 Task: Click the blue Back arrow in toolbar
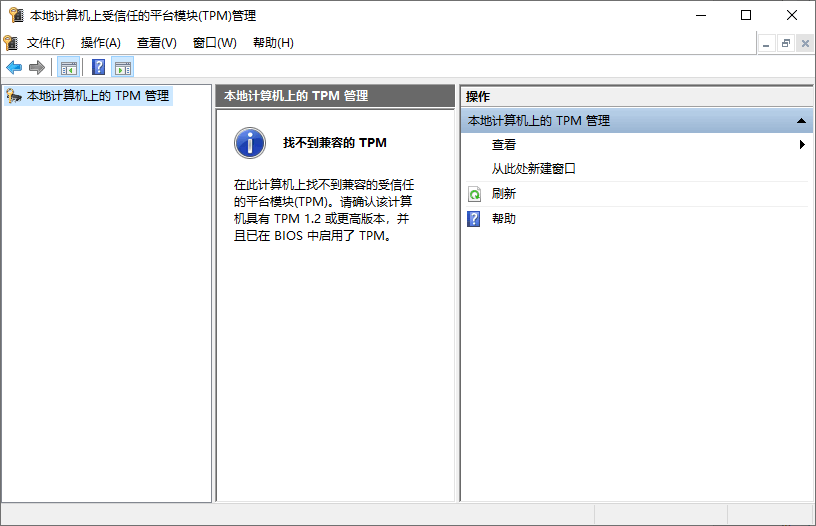point(14,67)
